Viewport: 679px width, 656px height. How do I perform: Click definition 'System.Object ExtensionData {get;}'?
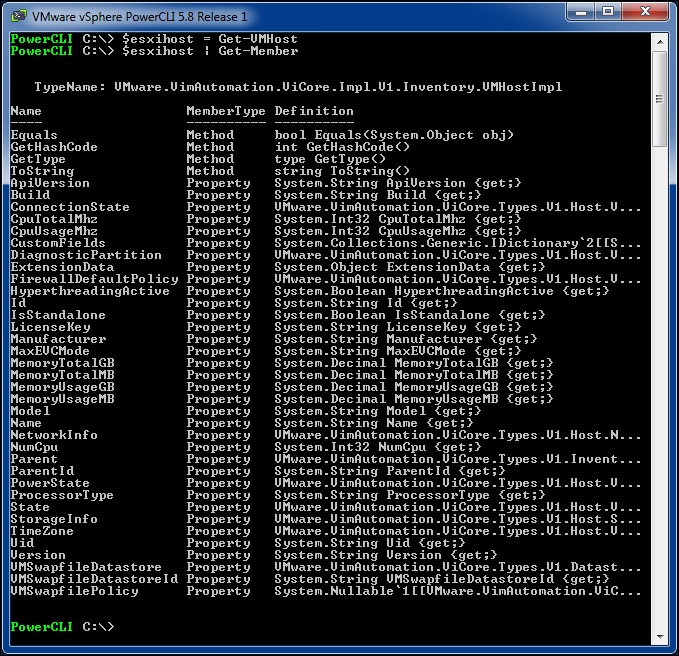[410, 267]
